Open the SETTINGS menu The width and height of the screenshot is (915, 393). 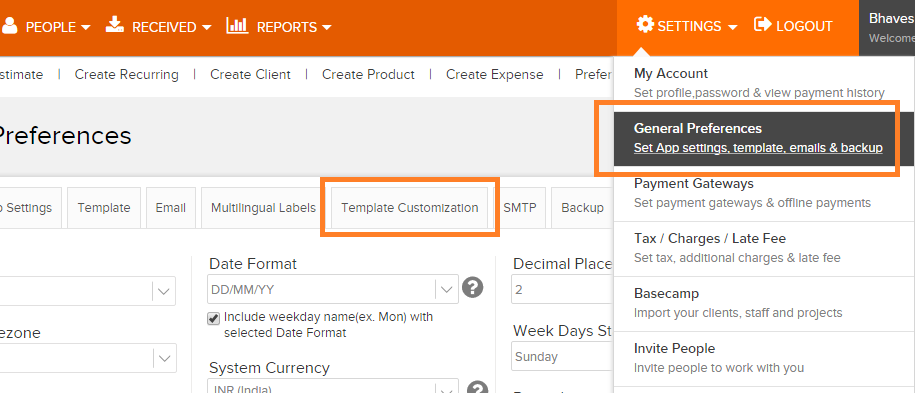point(687,26)
